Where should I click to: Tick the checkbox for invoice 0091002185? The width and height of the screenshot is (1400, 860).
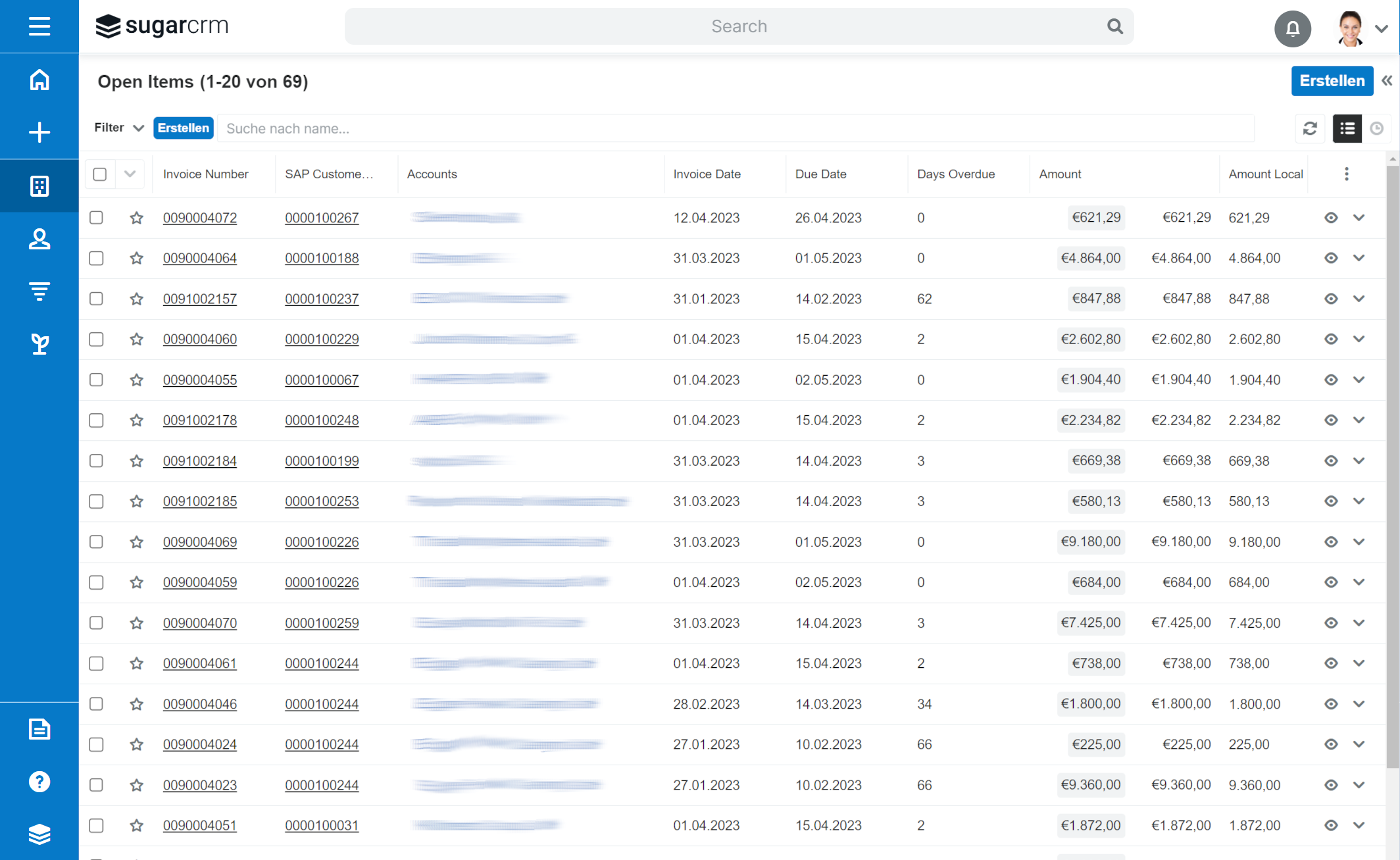coord(96,501)
